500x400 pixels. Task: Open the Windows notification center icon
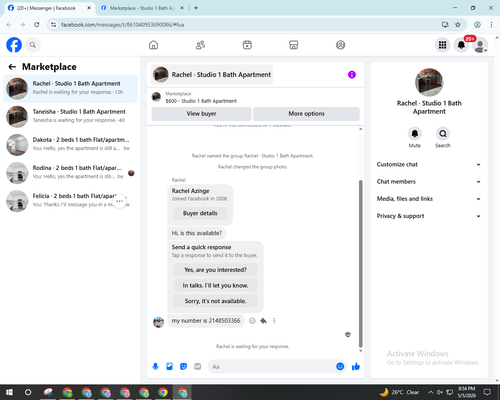pyautogui.click(x=487, y=392)
